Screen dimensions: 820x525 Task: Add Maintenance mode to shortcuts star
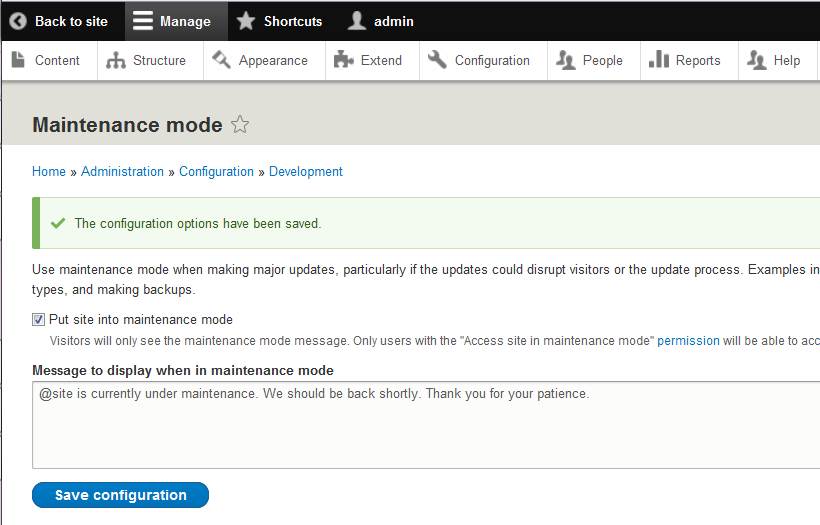[240, 124]
